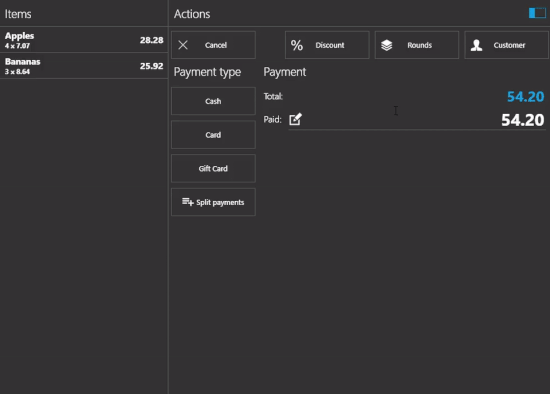Click the Bananas price 25.92
This screenshot has height=394, width=550.
(x=152, y=66)
